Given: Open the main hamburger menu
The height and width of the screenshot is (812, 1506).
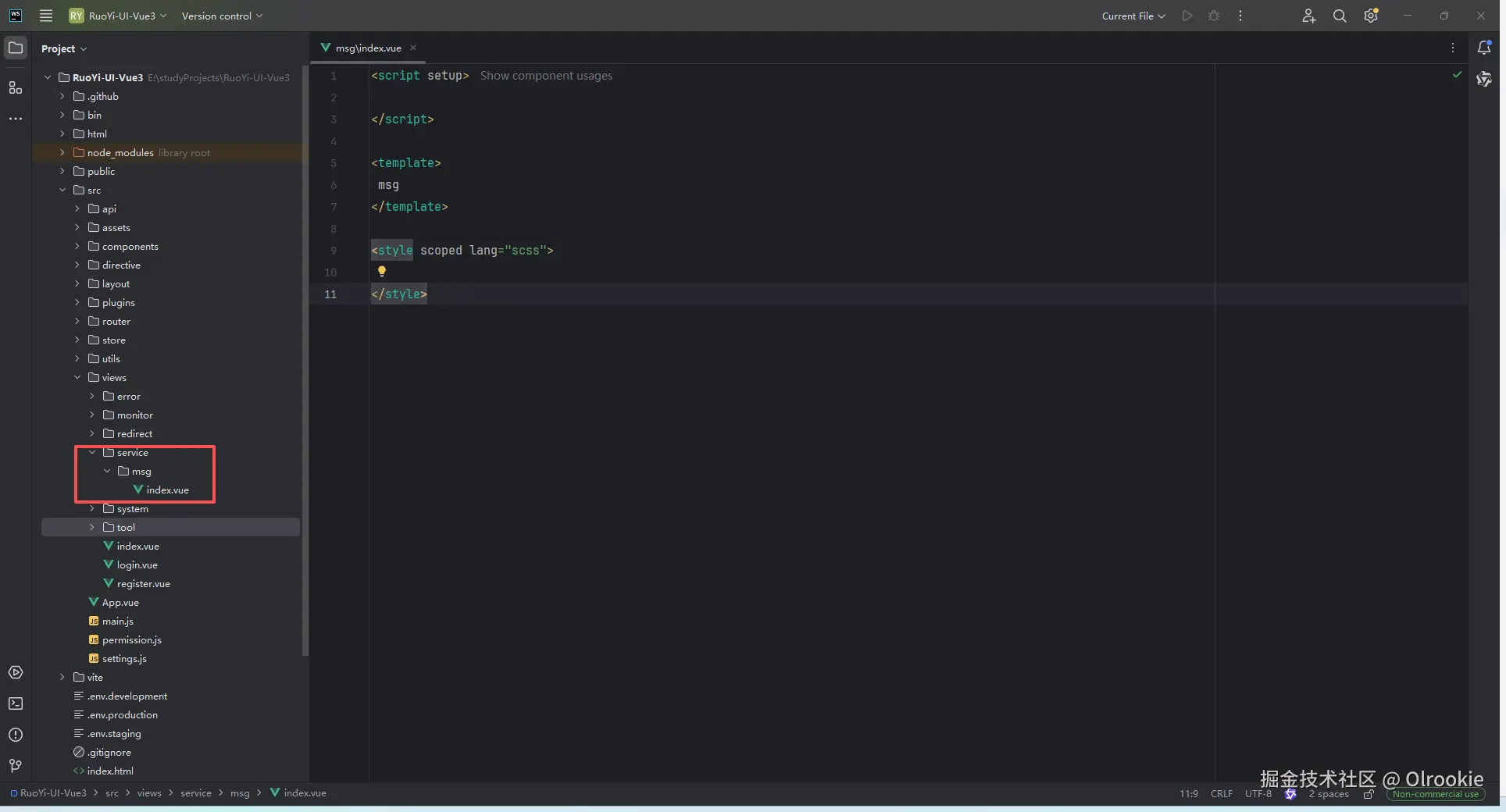Looking at the screenshot, I should (x=46, y=16).
